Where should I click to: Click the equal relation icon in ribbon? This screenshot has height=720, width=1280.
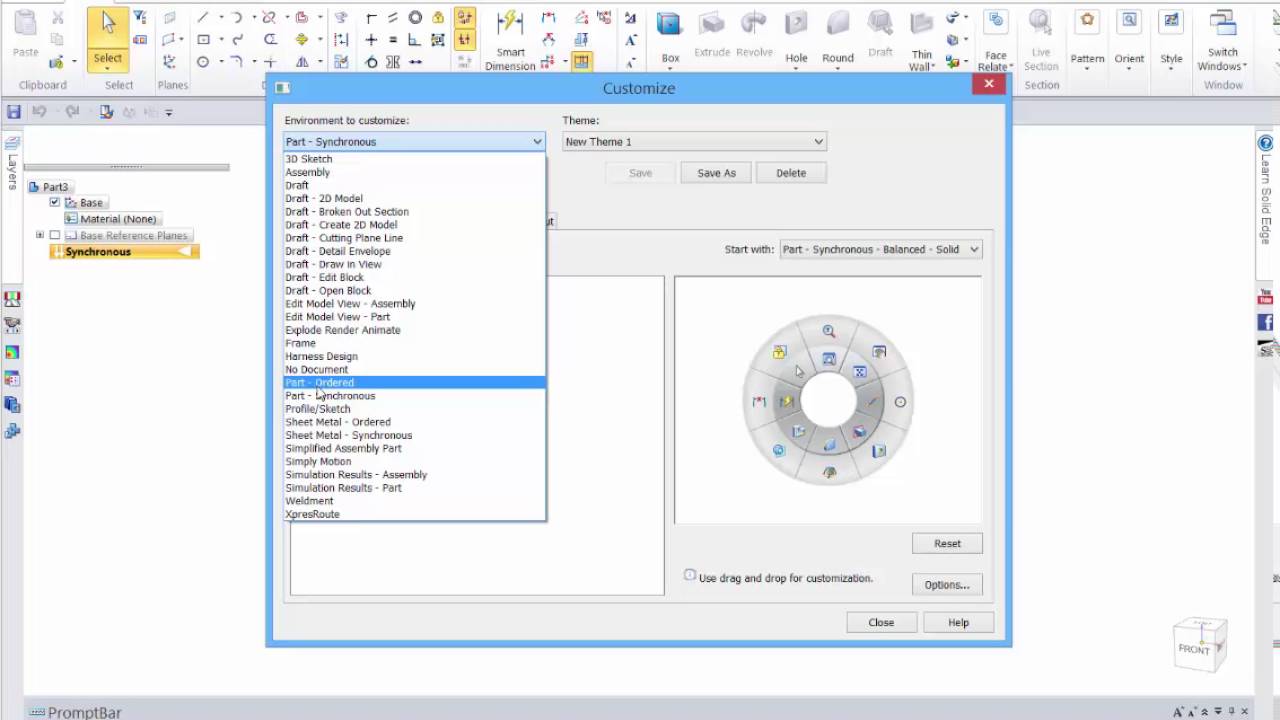coord(393,39)
